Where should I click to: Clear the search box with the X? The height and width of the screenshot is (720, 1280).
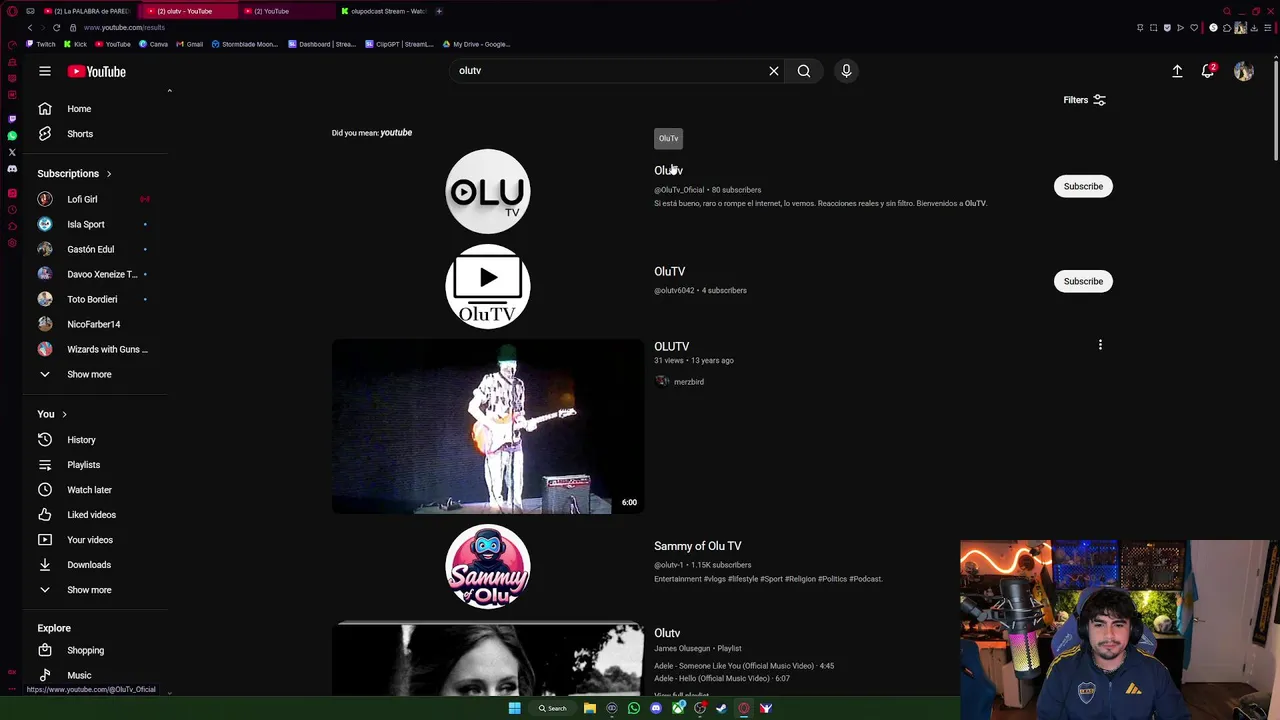(773, 71)
